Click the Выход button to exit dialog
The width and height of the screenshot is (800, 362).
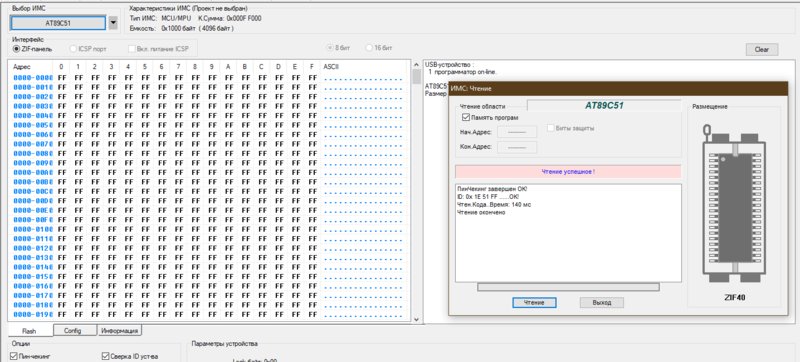tap(602, 302)
